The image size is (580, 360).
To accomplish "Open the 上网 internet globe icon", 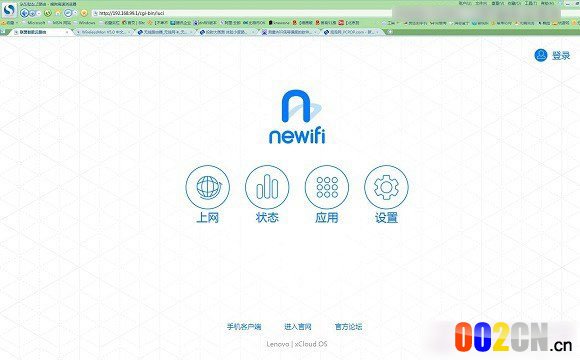I will pyautogui.click(x=208, y=187).
